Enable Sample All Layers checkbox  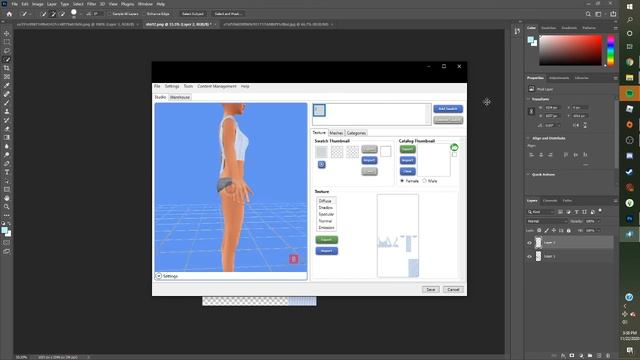[x=110, y=14]
